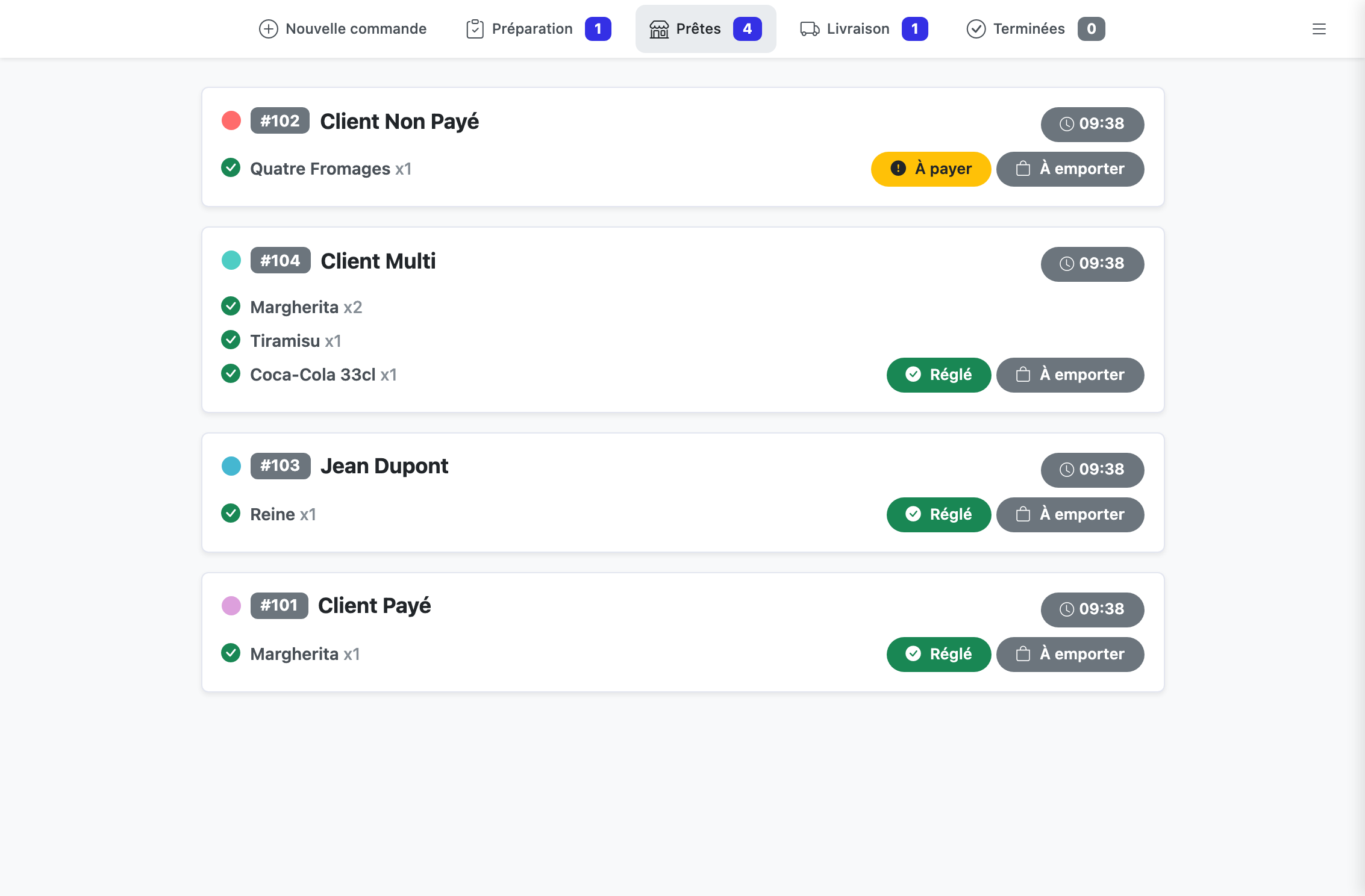Switch to the Préparation tab
The height and width of the screenshot is (896, 1365).
coord(539,29)
